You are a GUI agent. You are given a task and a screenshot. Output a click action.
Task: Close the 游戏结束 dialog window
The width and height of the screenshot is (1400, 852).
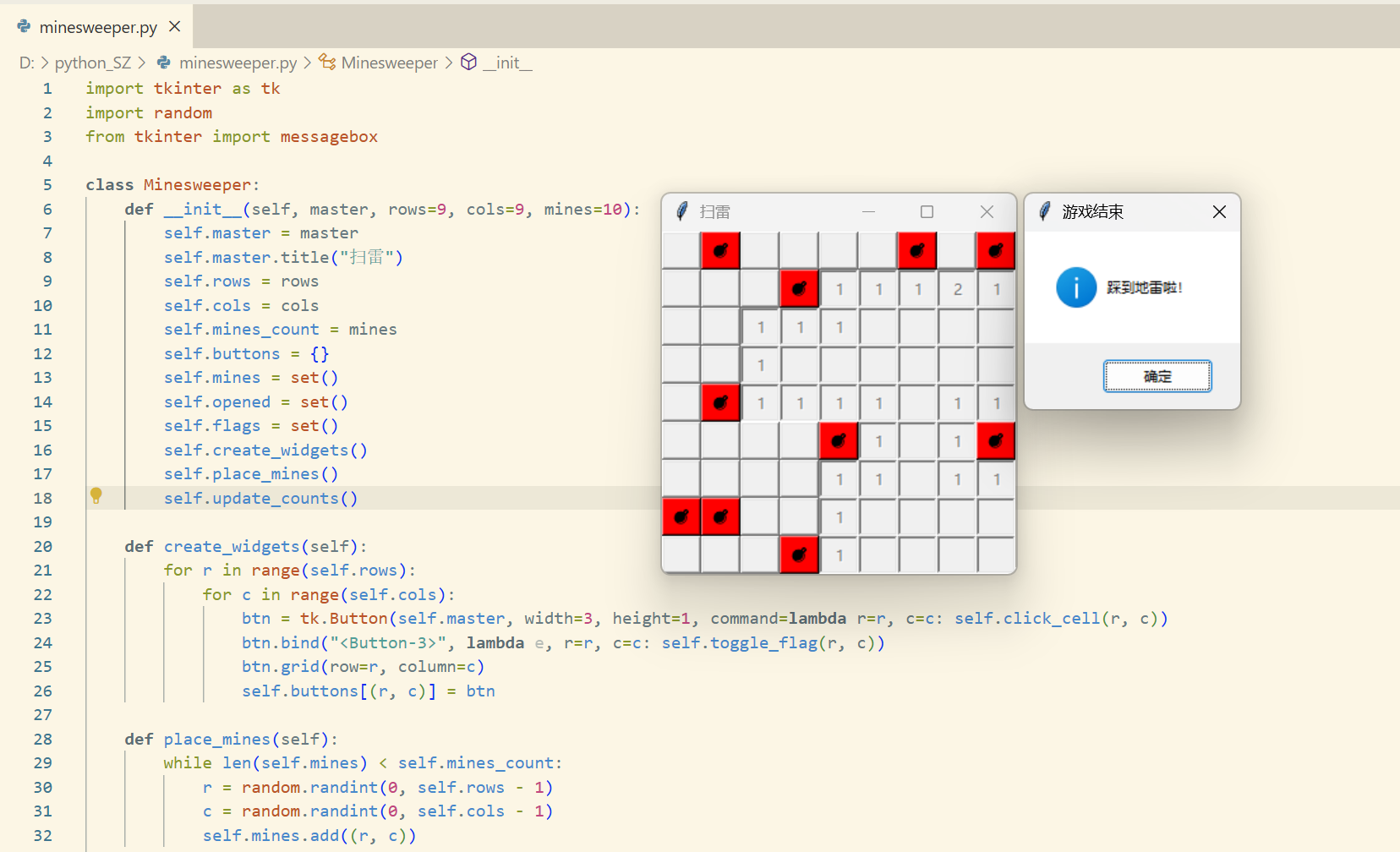[x=1218, y=212]
